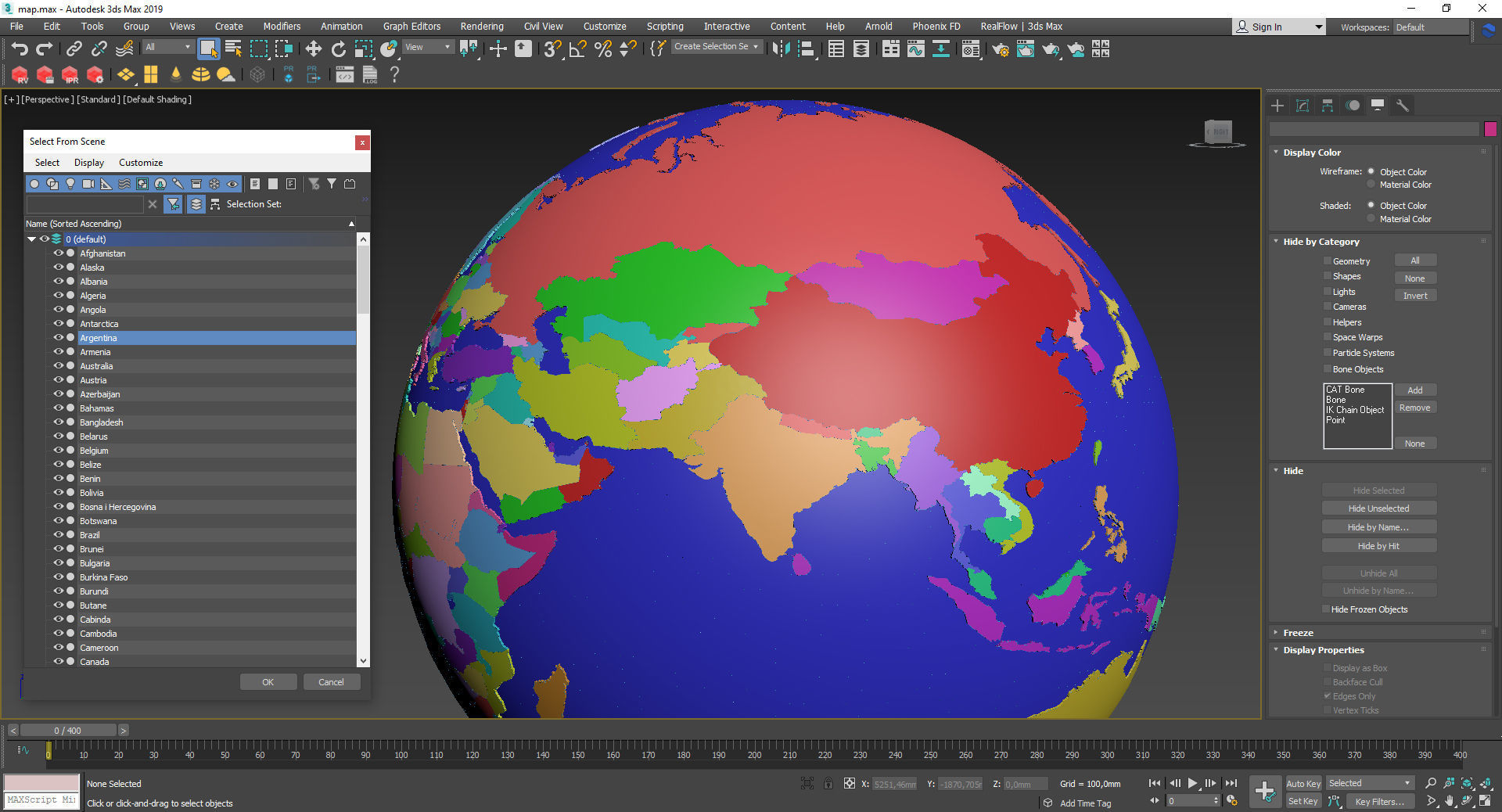Open the Render Setup icon
Screen dimensions: 1502x812
(x=1001, y=49)
